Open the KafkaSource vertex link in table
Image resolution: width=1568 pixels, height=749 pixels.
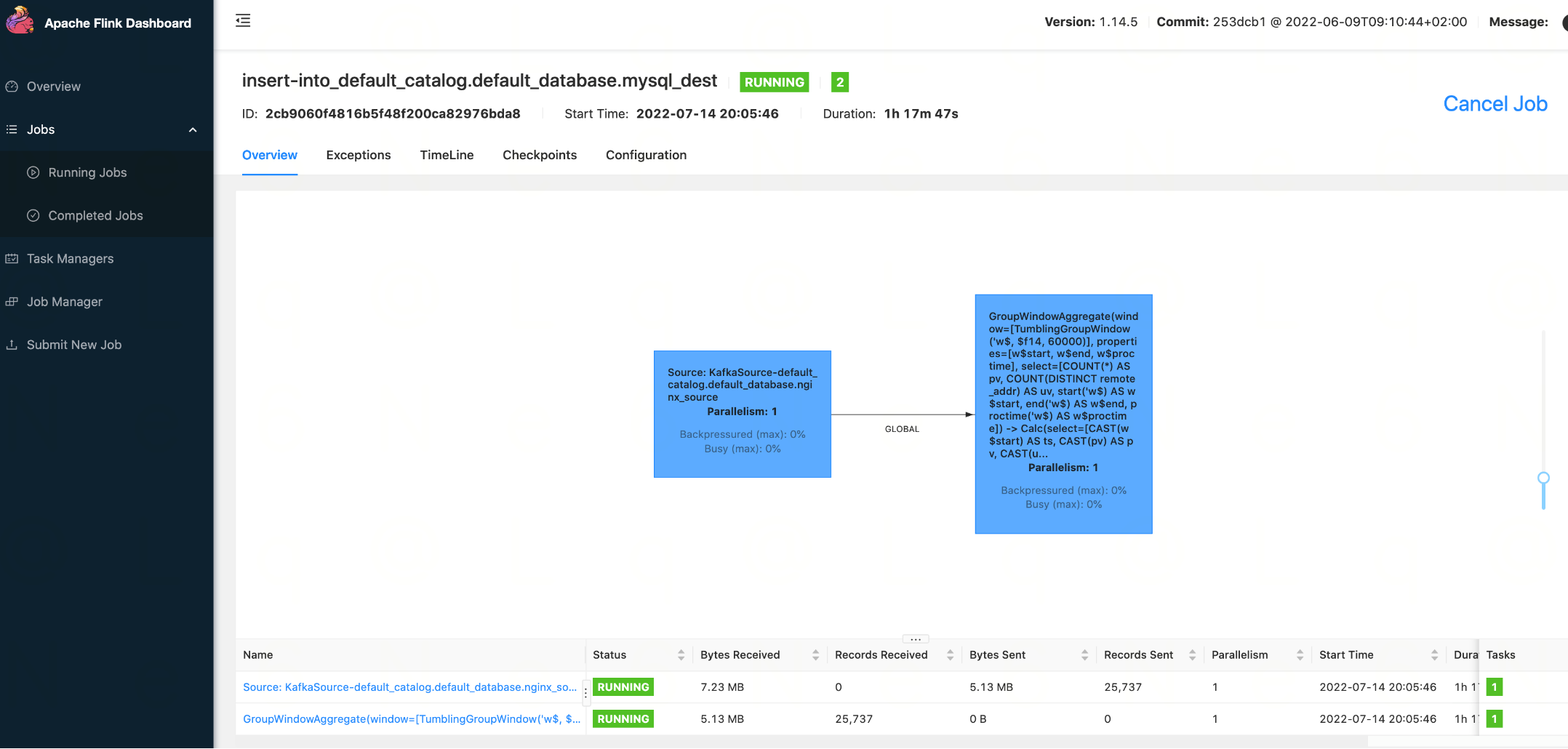tap(409, 687)
